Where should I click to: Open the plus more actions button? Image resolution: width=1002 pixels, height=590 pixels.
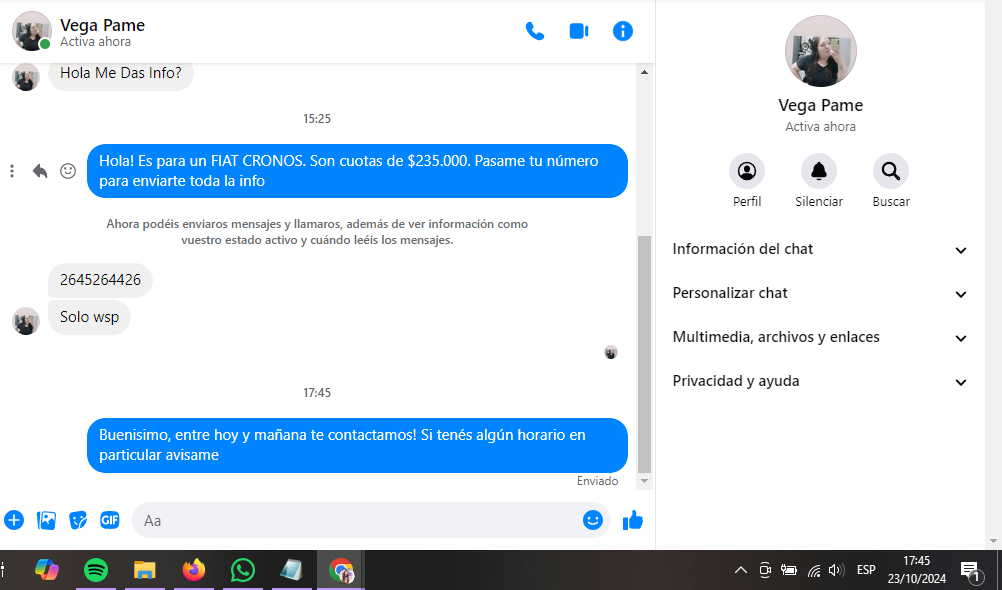(x=14, y=520)
